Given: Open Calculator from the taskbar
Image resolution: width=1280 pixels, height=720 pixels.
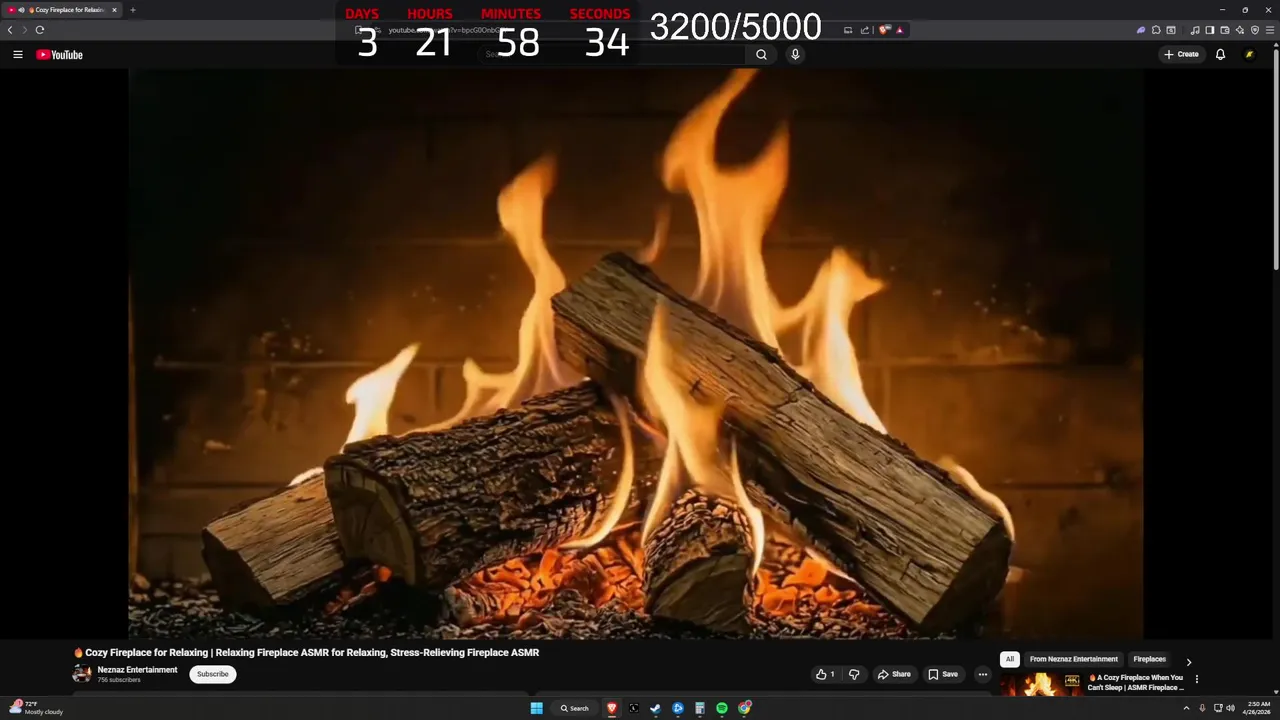Looking at the screenshot, I should [700, 708].
